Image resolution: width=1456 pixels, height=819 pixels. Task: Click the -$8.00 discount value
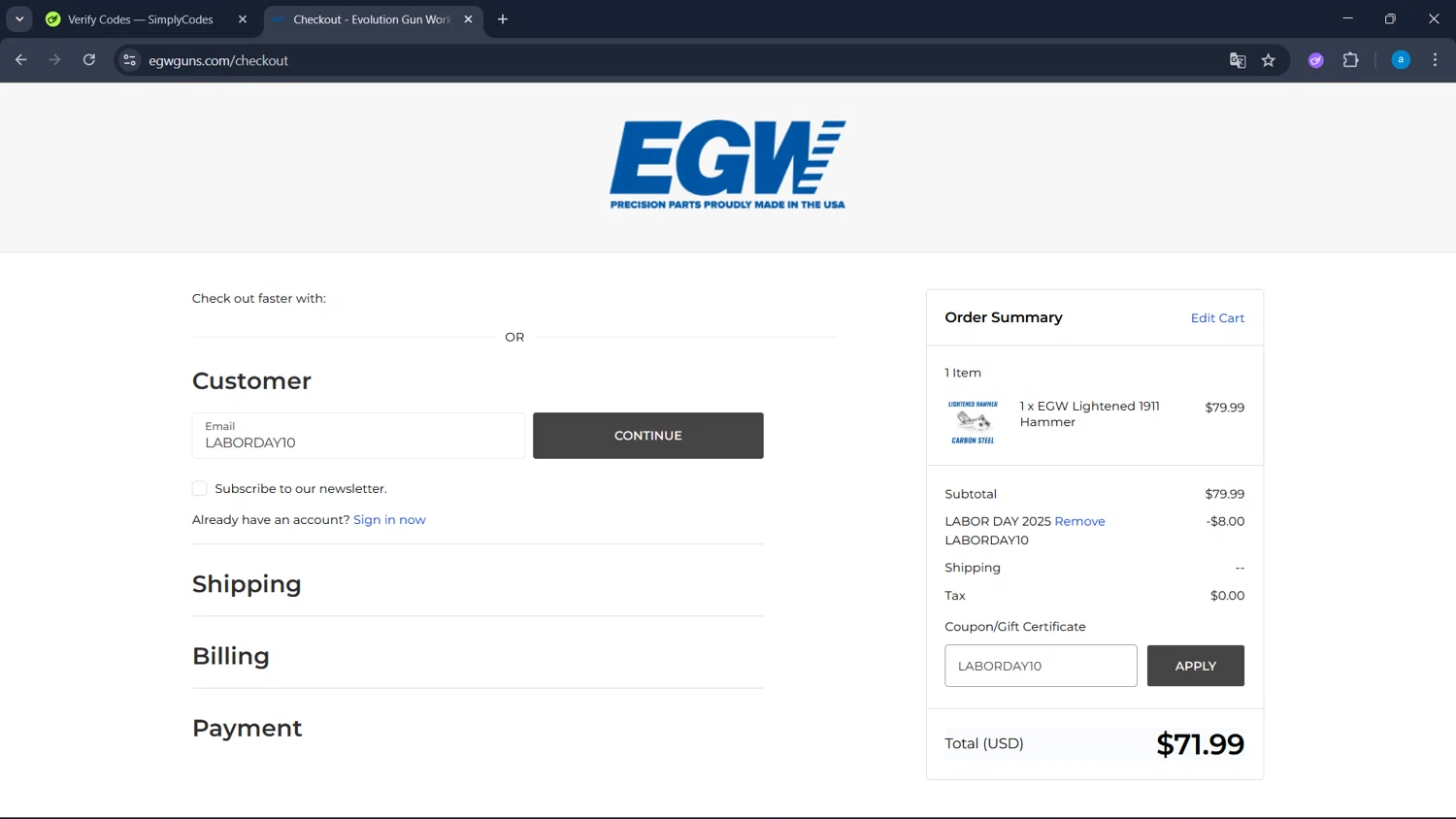coord(1225,521)
